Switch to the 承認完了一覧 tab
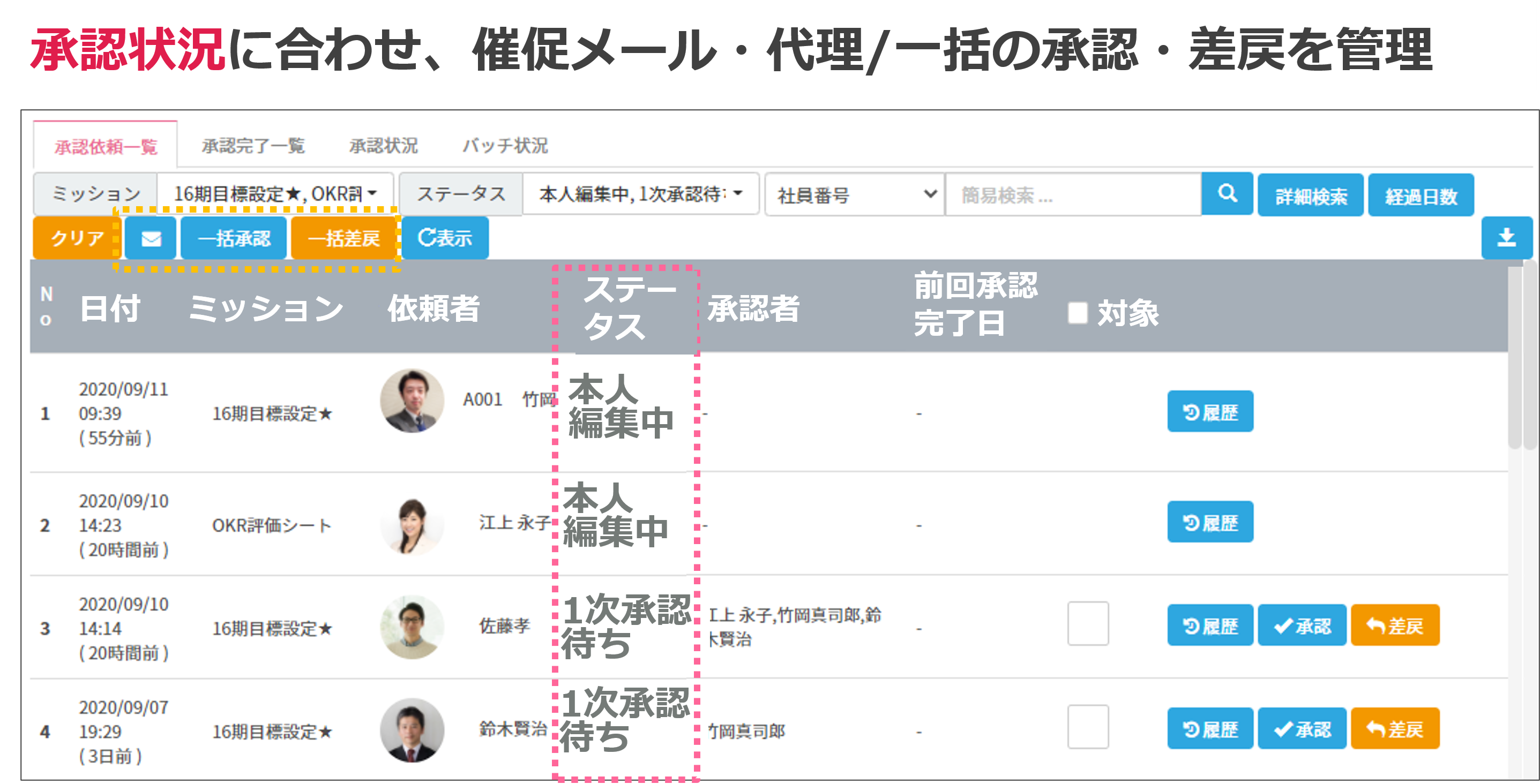1540x784 pixels. tap(253, 146)
